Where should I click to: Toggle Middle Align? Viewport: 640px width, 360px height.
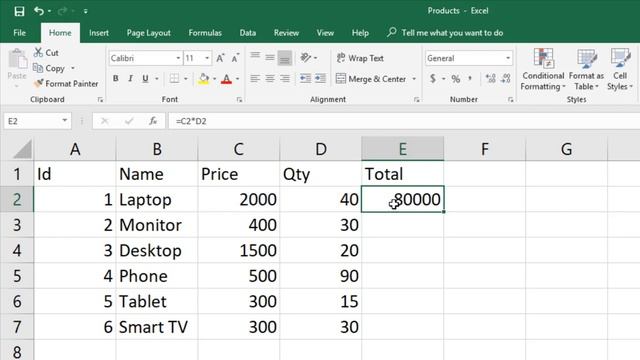coord(270,57)
